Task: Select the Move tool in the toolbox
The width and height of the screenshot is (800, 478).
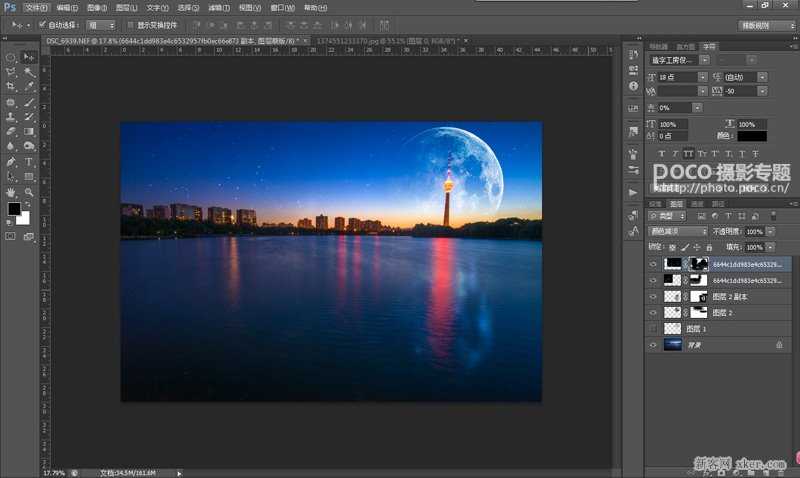Action: pos(29,57)
